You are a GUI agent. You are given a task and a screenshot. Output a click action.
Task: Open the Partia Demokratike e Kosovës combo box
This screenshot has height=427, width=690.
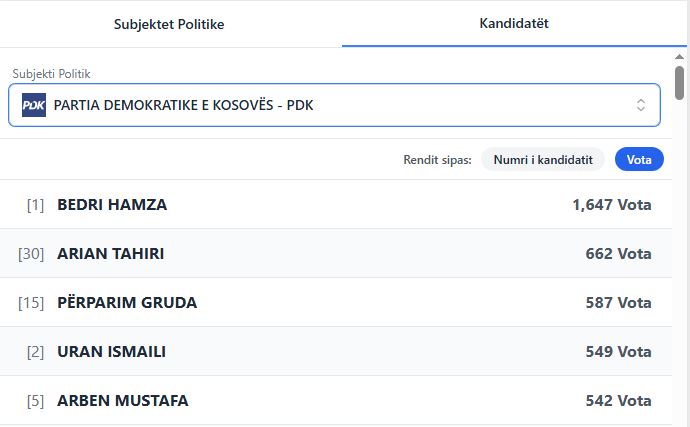(x=334, y=105)
